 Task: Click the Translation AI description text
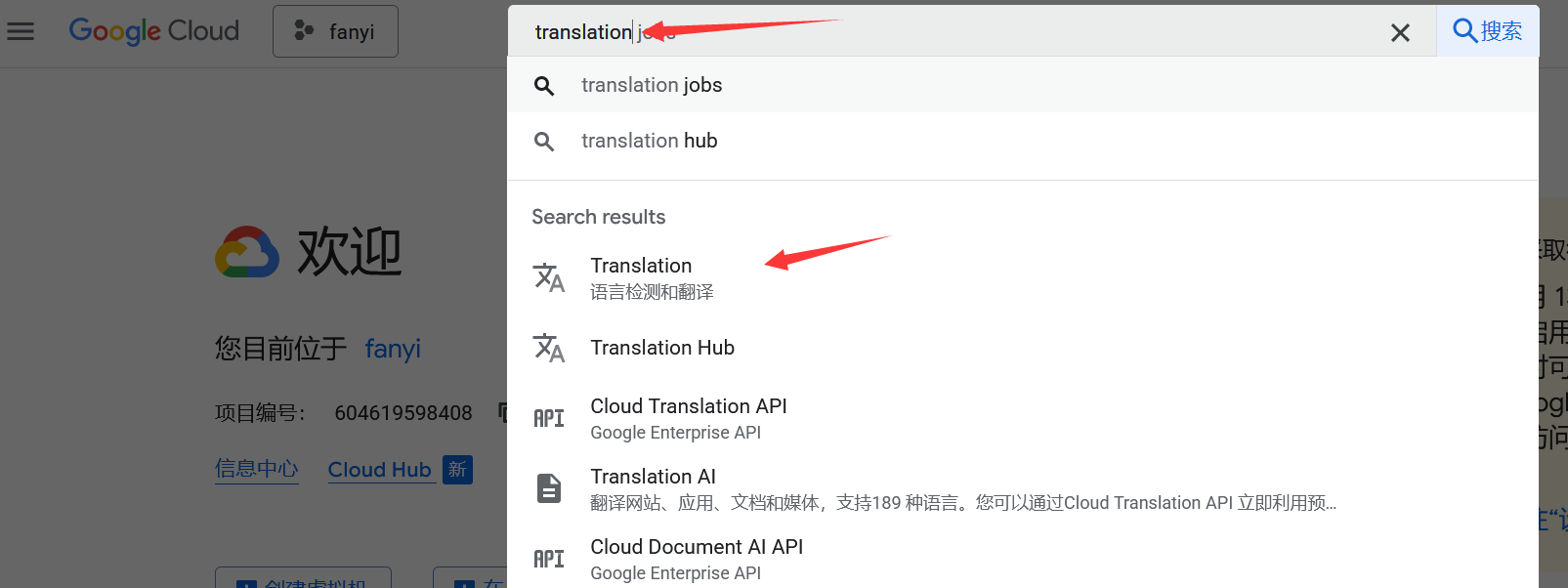[x=963, y=503]
